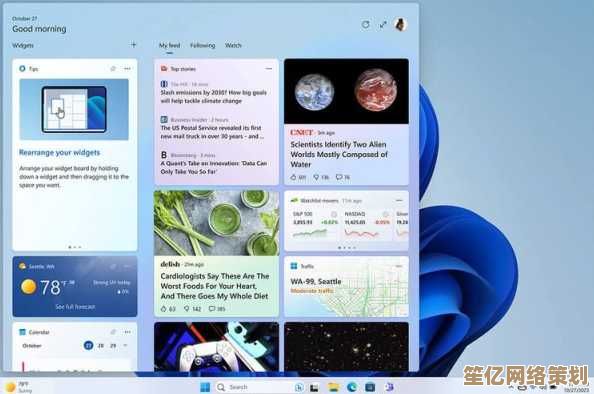Click 'See full forecast' in weather widget
Image resolution: width=594 pixels, height=394 pixels.
75,306
